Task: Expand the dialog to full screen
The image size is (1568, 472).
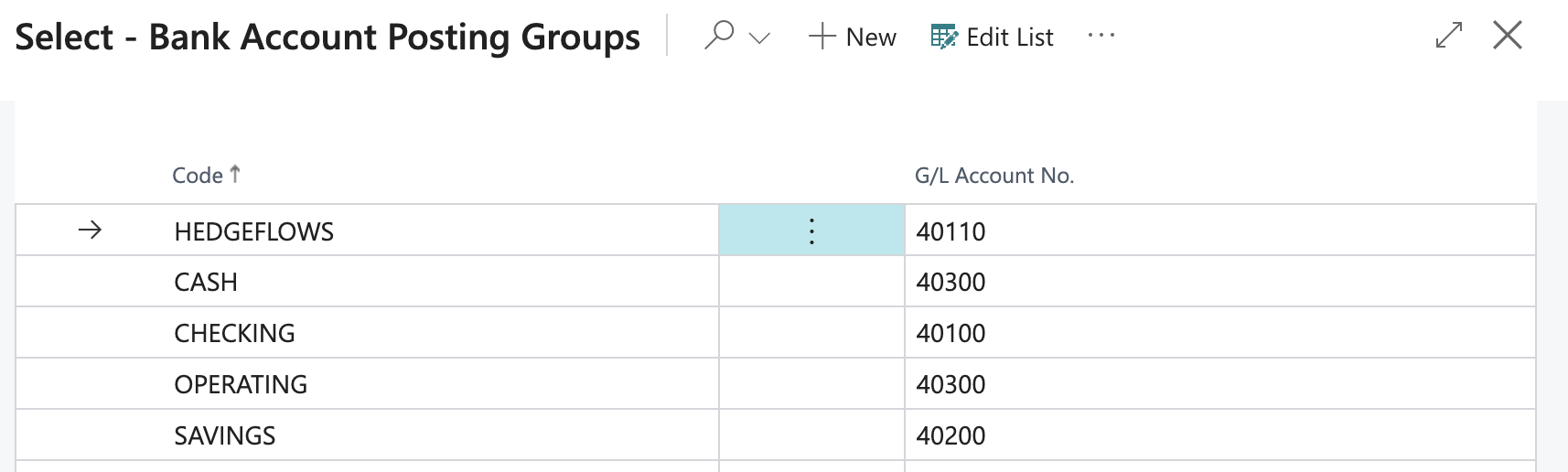Action: [1448, 36]
